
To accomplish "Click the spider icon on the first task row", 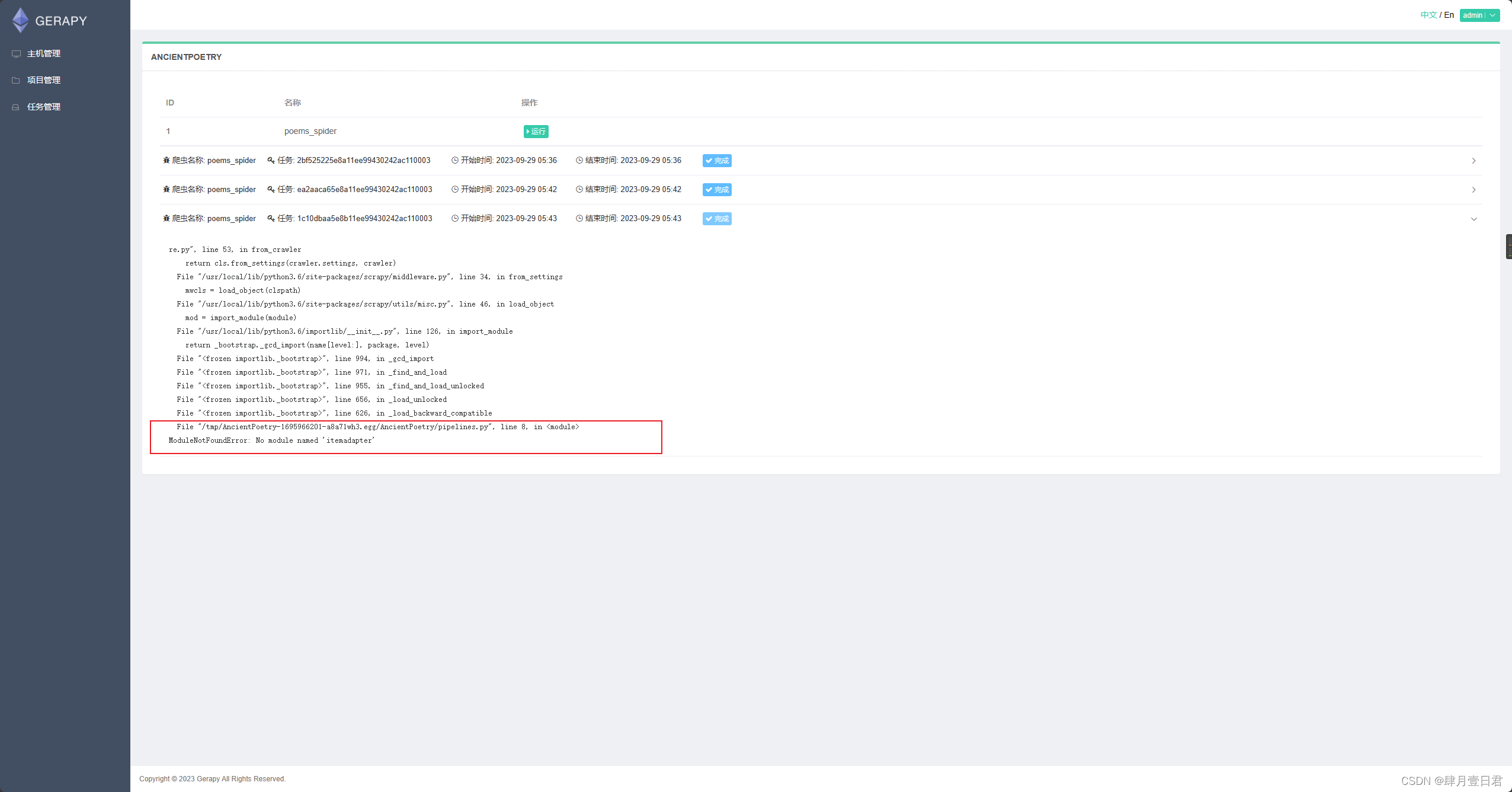I will 167,160.
